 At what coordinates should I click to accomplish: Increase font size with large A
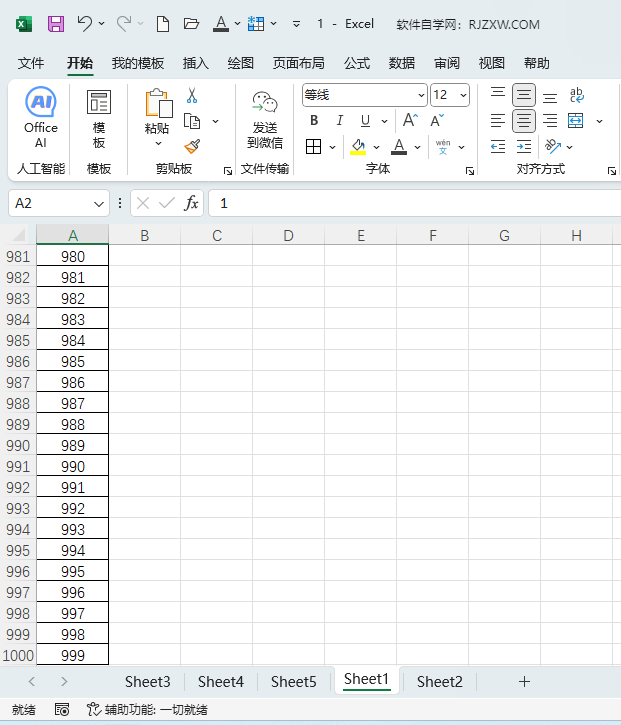[x=410, y=120]
